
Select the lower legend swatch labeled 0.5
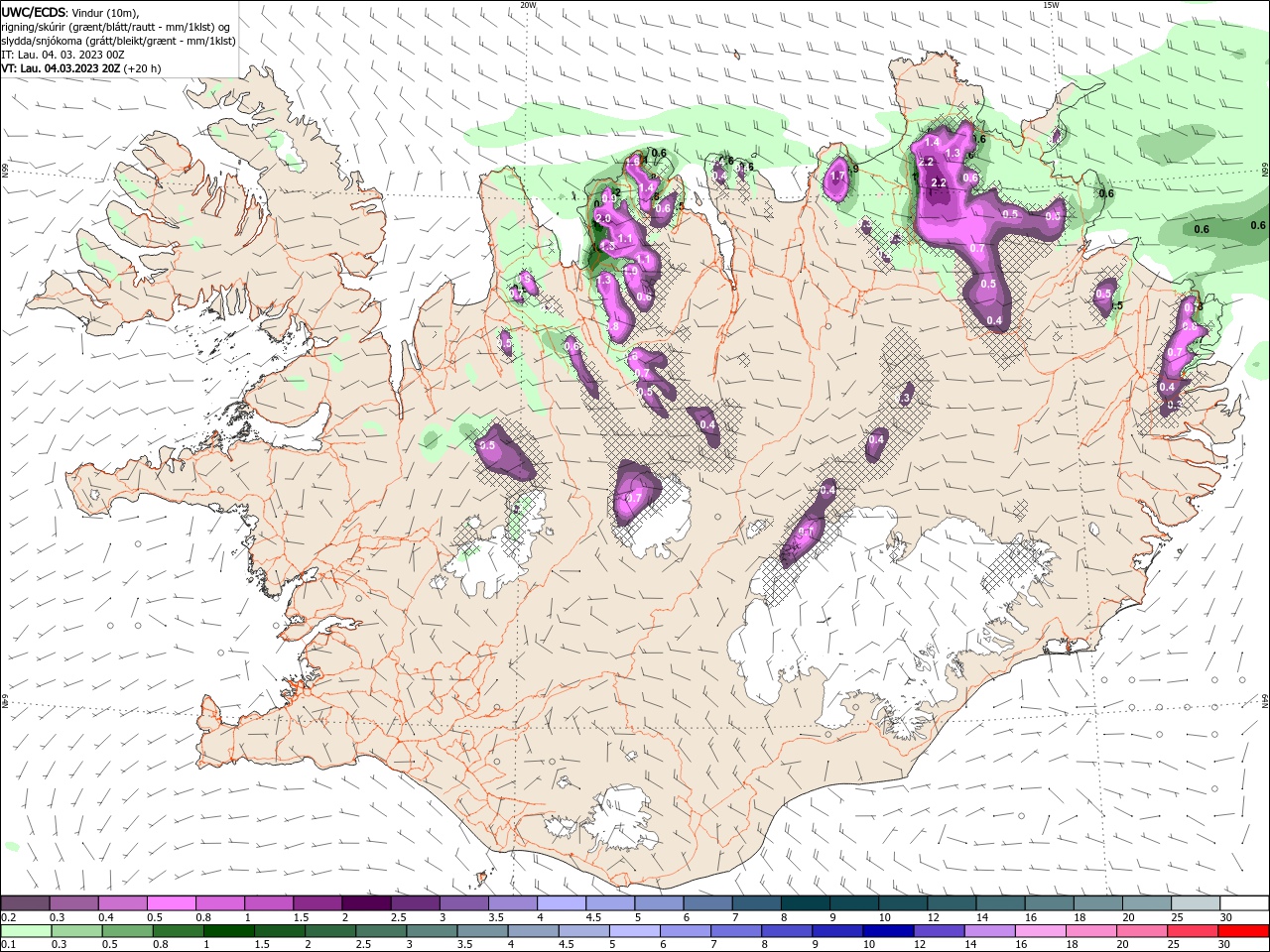tap(128, 931)
